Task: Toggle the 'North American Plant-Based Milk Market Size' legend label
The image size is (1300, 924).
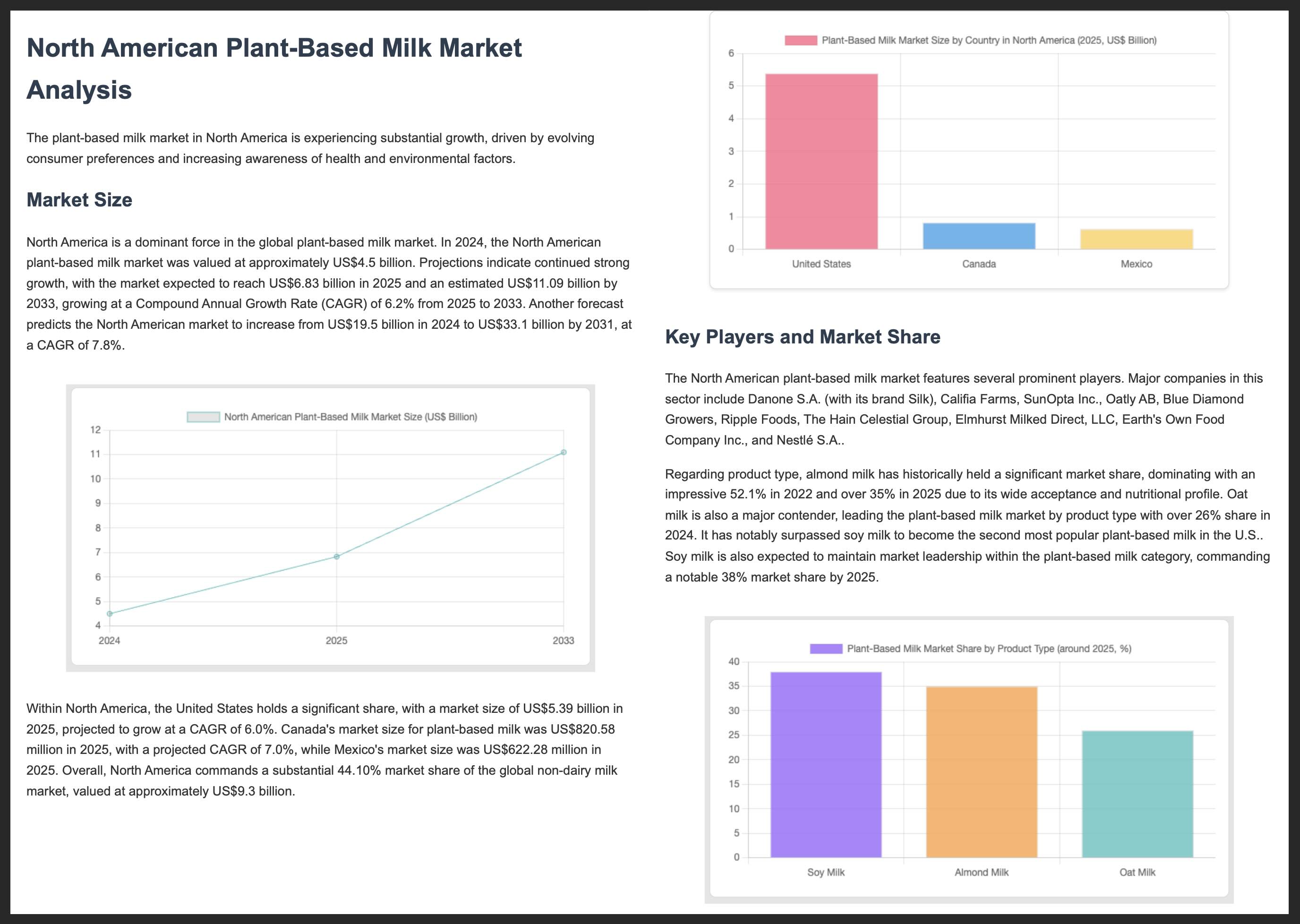Action: tap(351, 417)
